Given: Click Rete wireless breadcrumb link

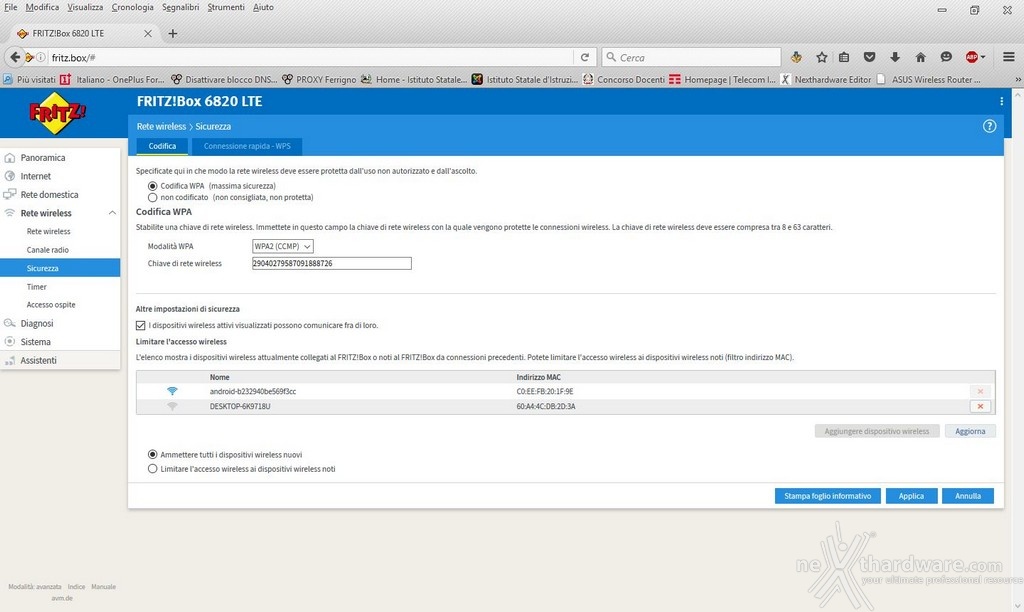Looking at the screenshot, I should point(161,127).
